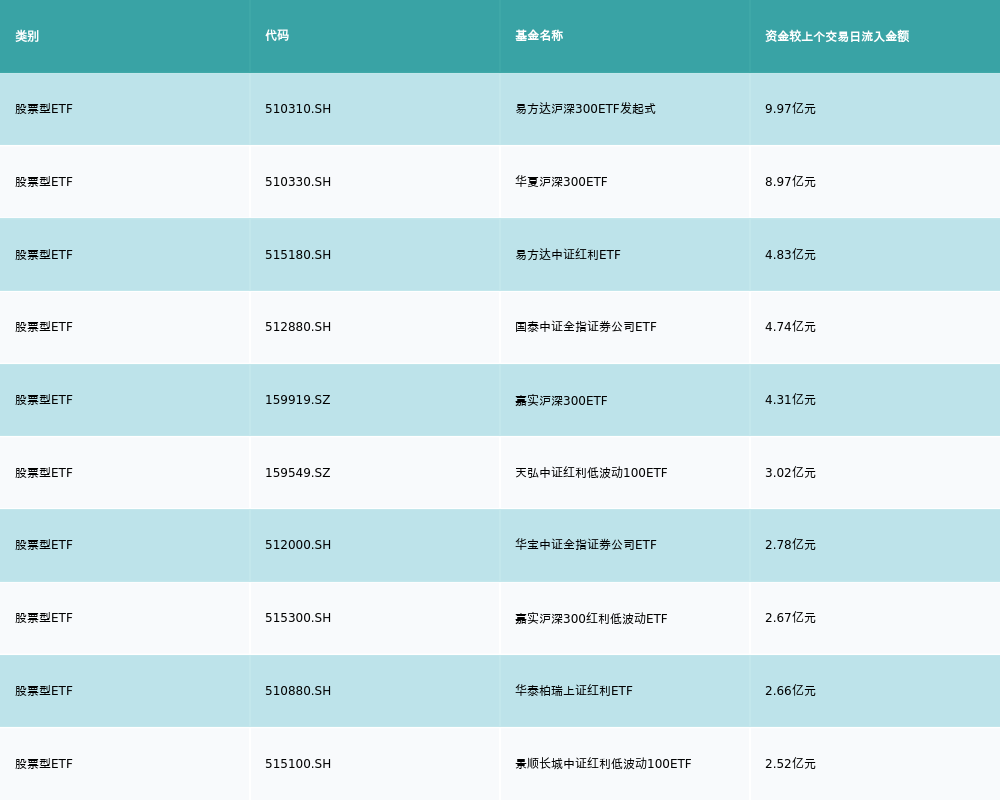The image size is (1000, 800).
Task: Click 股票型ETF in the 510330.SH row
Action: coord(44,182)
